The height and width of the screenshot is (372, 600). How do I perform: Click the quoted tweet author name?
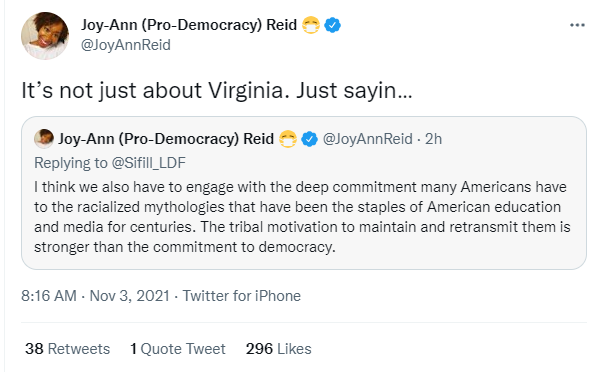pyautogui.click(x=166, y=139)
